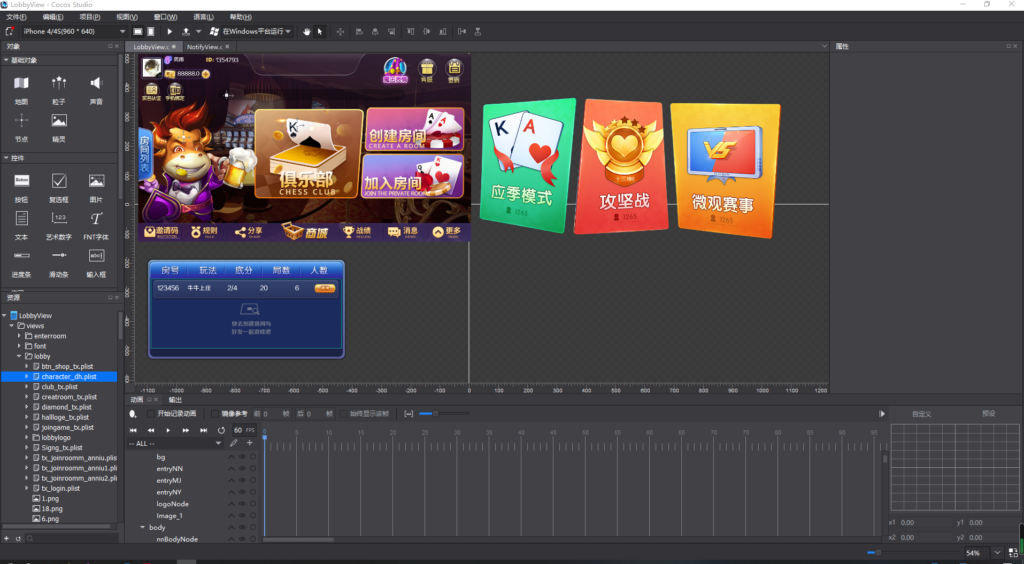Image resolution: width=1024 pixels, height=564 pixels.
Task: Toggle visibility eye for entryNN layer
Action: click(x=241, y=468)
